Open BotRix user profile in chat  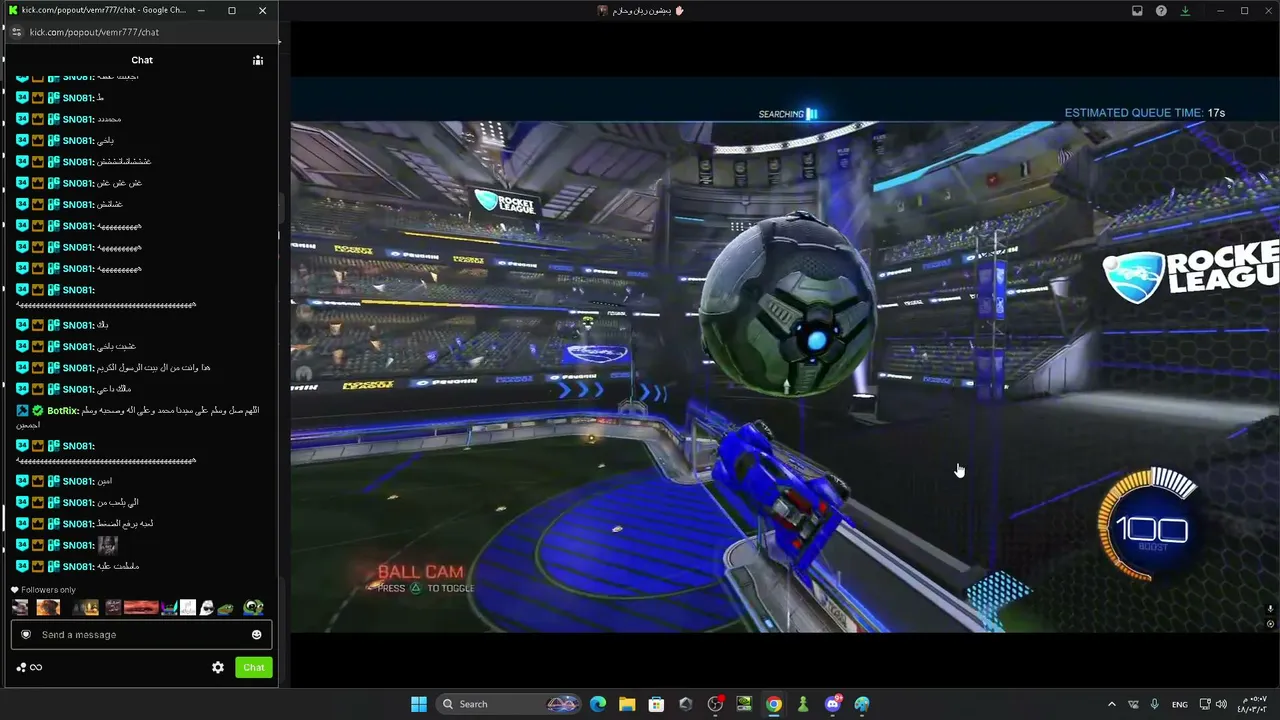(63, 411)
